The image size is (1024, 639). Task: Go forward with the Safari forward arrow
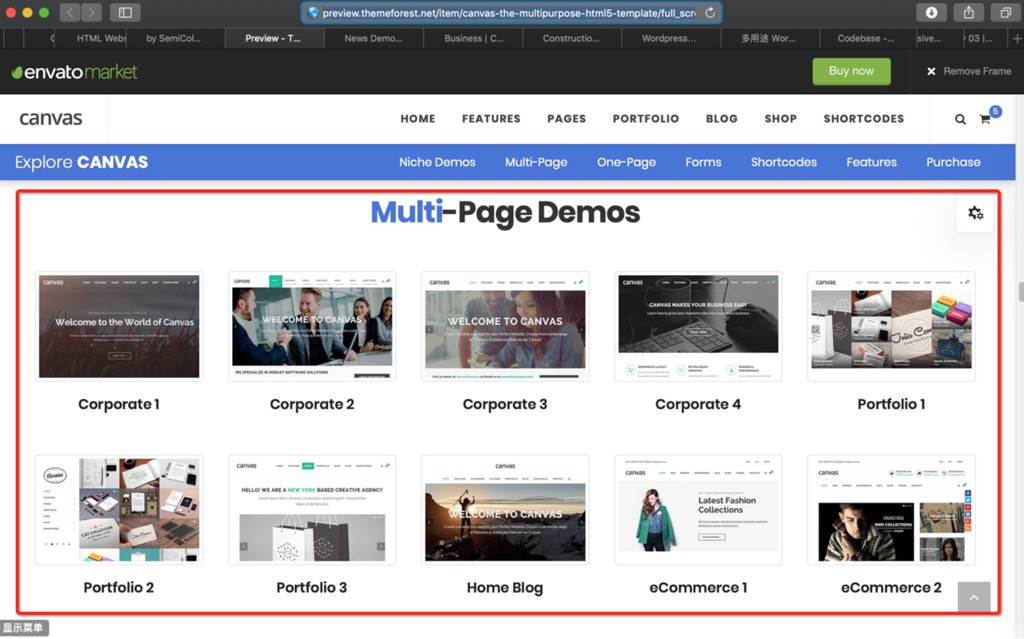[x=91, y=12]
